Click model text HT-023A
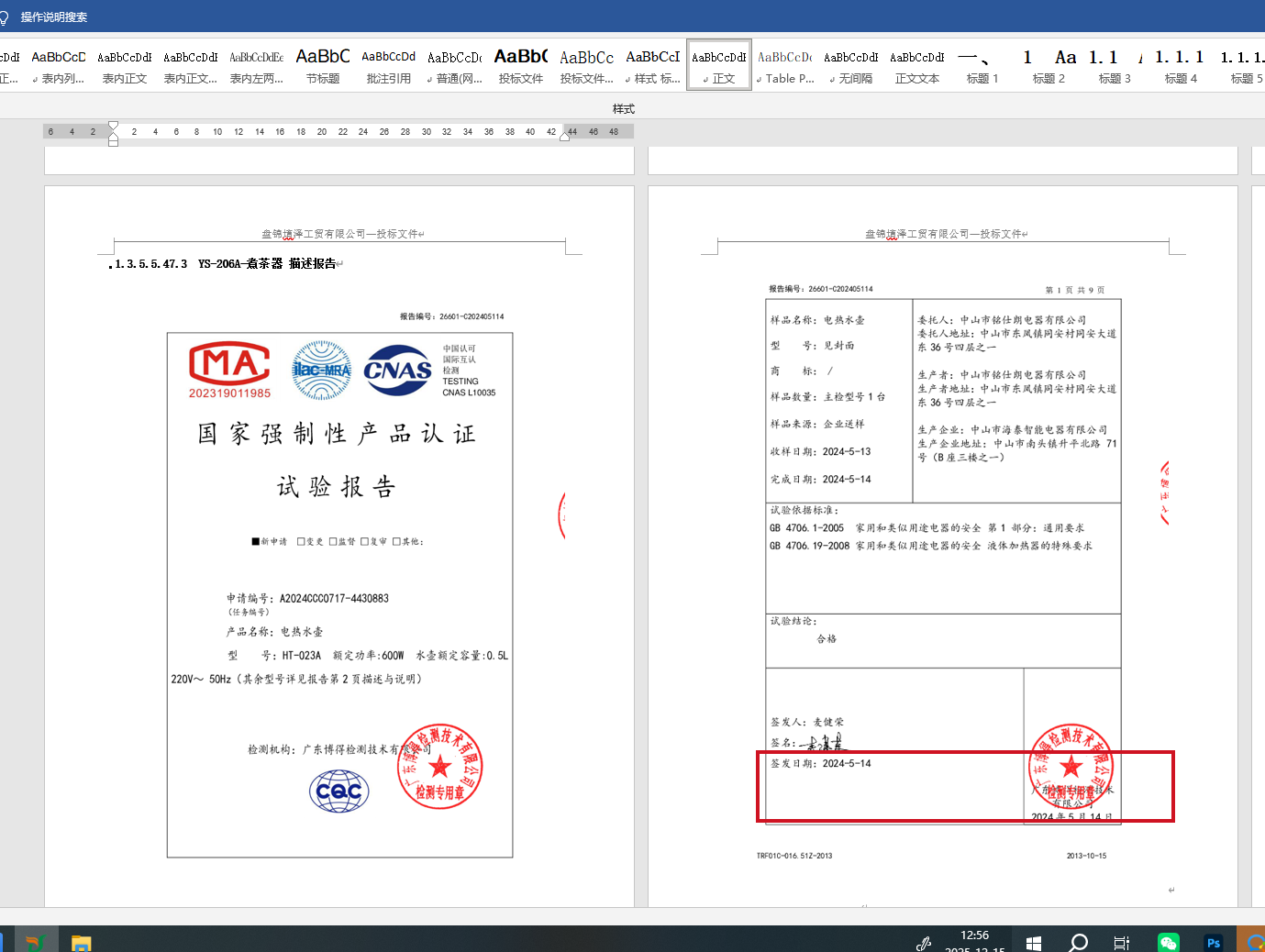This screenshot has width=1265, height=952. point(301,656)
